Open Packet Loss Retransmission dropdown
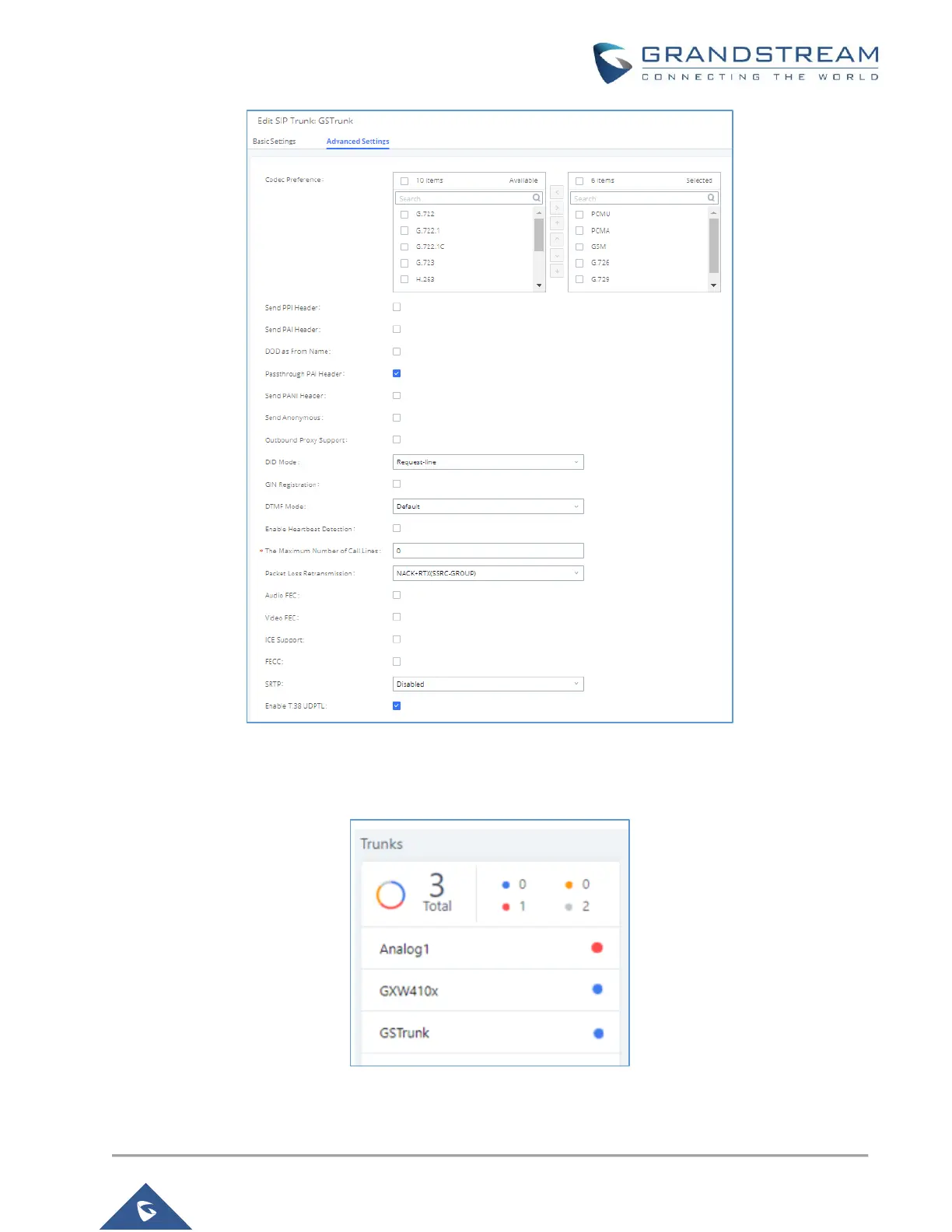The height and width of the screenshot is (1232, 952). [488, 573]
